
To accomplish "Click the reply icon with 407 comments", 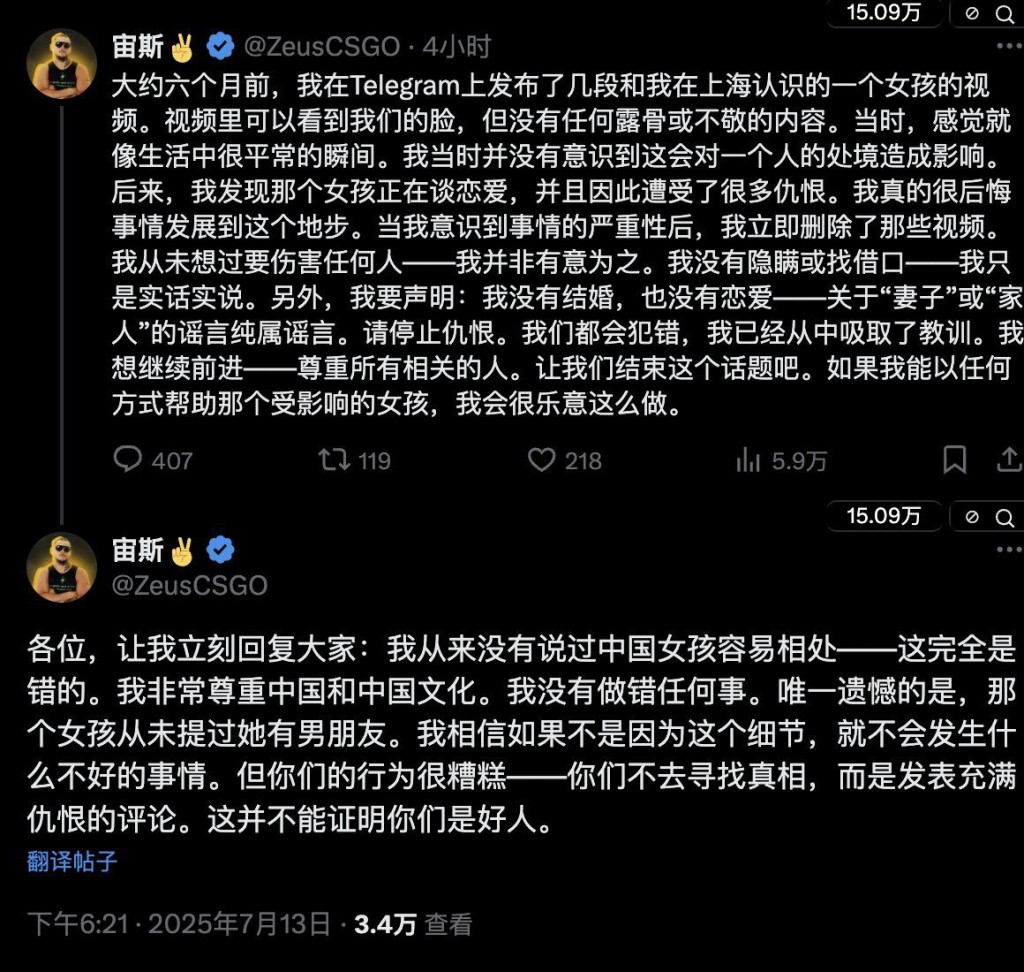I will [128, 459].
